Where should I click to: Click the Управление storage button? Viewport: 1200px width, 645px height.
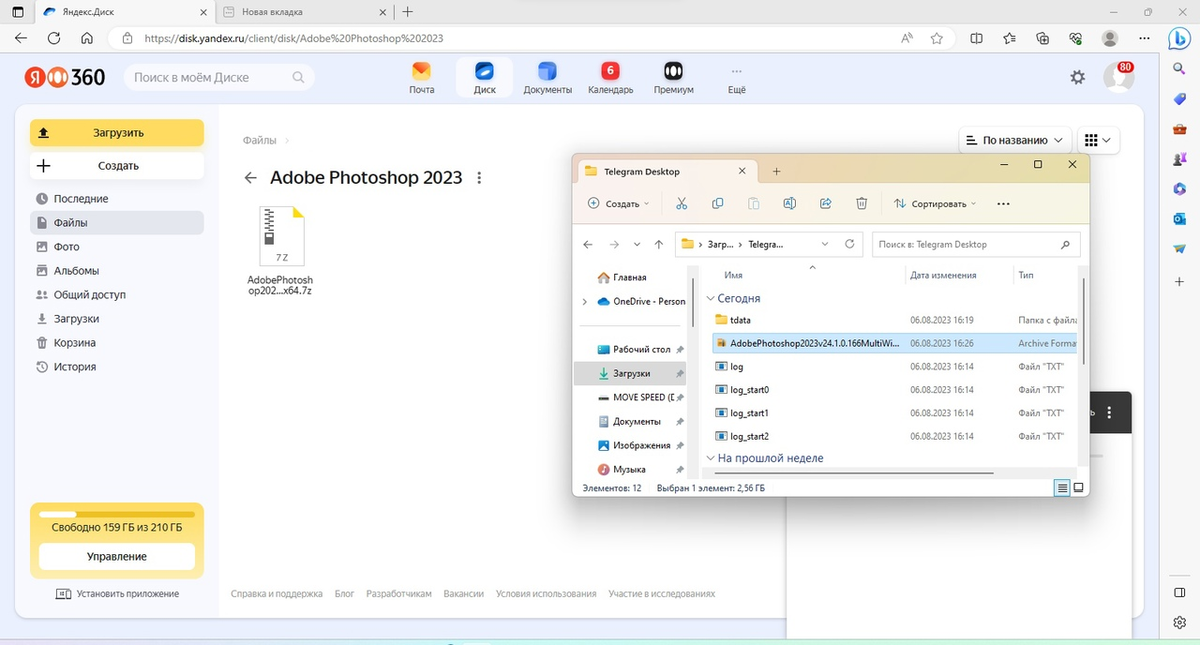coord(117,556)
